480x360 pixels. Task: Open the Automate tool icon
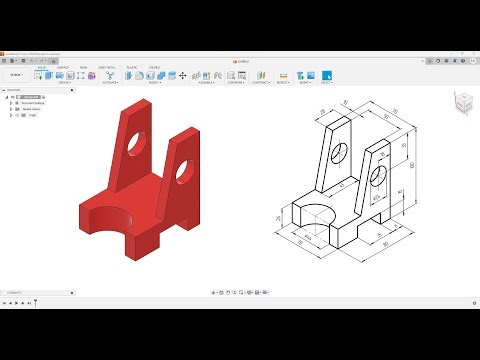[x=110, y=75]
